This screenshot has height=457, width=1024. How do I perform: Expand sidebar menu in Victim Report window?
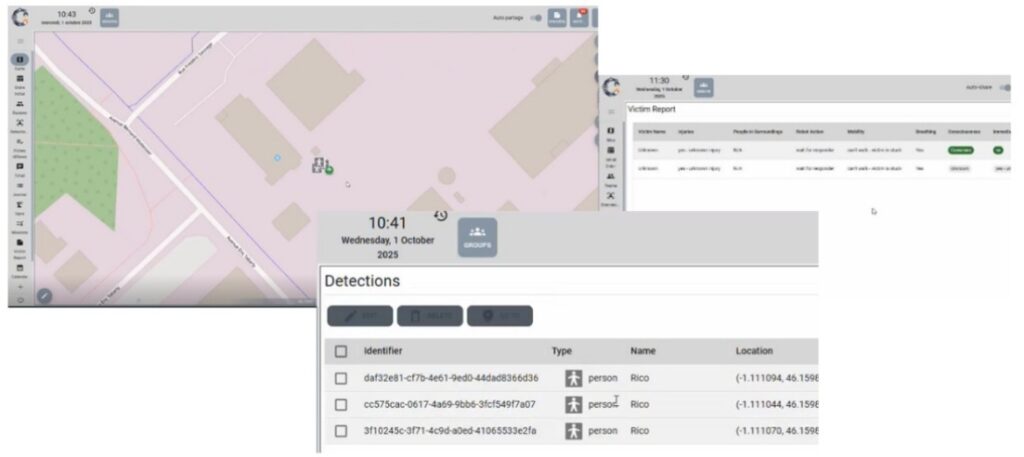(610, 112)
